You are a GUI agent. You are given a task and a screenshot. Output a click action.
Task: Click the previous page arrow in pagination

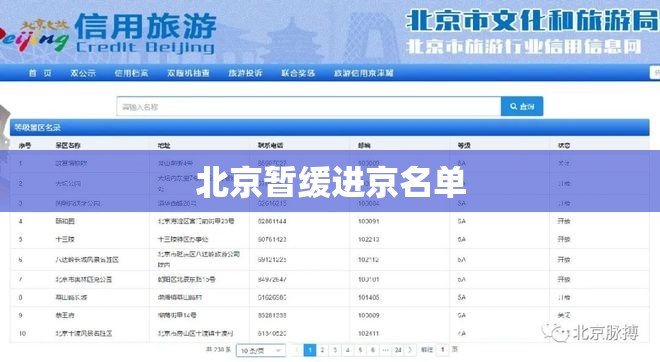tap(297, 350)
